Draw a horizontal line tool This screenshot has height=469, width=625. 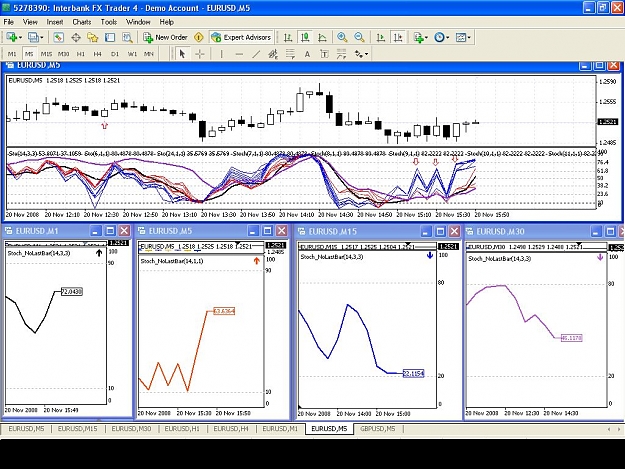click(x=239, y=54)
